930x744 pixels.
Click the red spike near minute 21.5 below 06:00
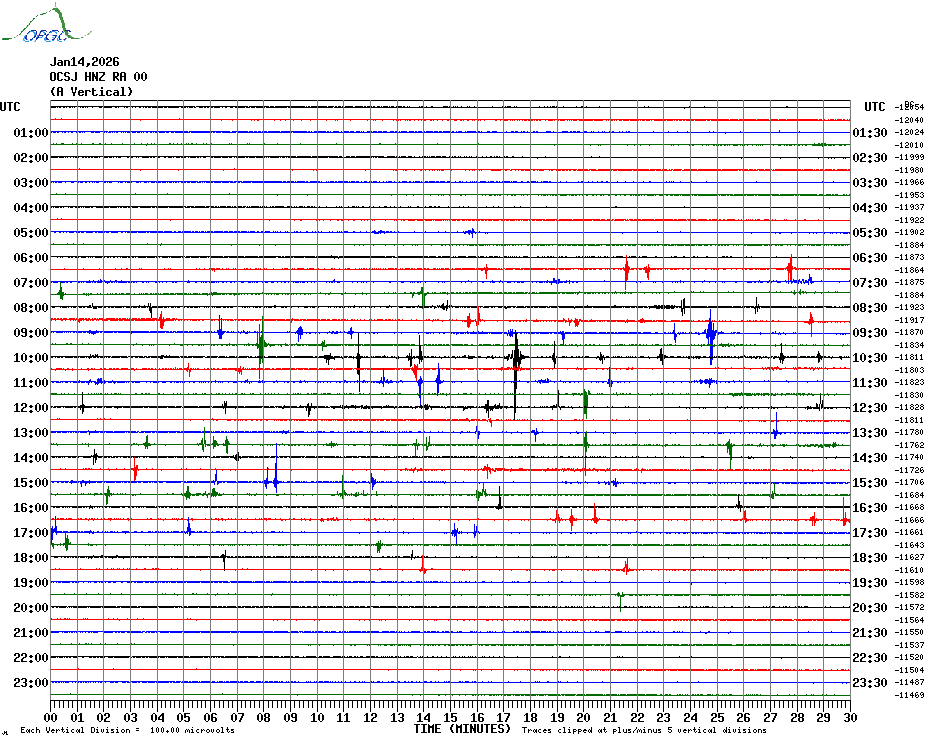pos(626,270)
